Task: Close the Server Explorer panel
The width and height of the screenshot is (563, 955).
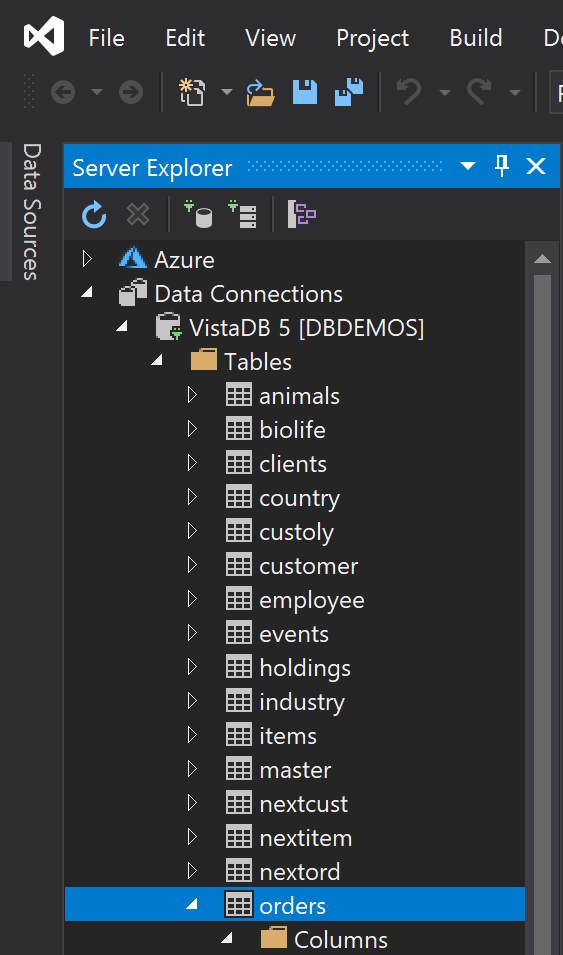Action: [x=536, y=166]
